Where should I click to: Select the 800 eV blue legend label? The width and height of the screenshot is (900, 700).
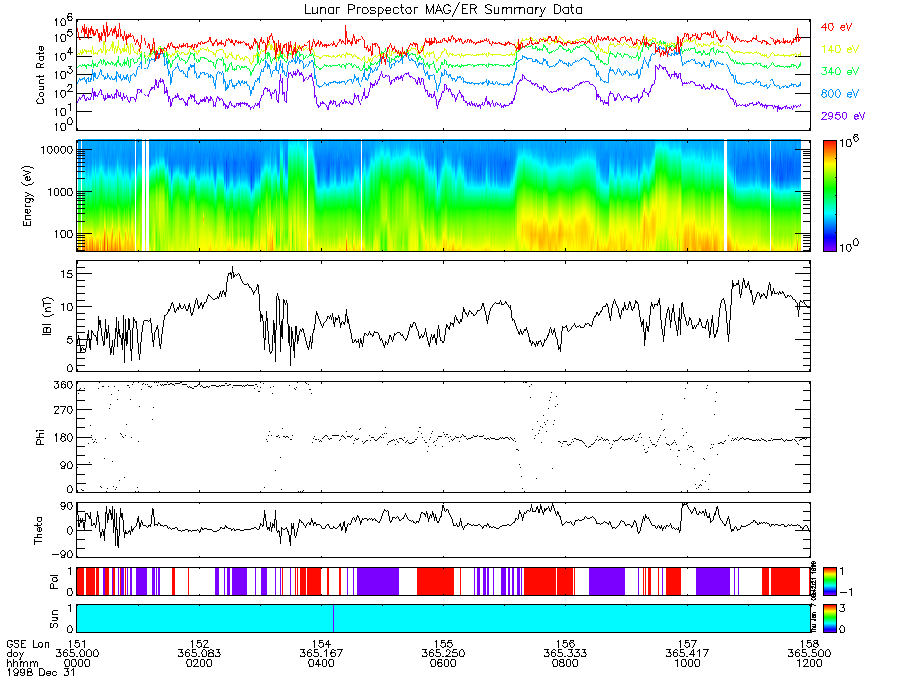coord(840,94)
